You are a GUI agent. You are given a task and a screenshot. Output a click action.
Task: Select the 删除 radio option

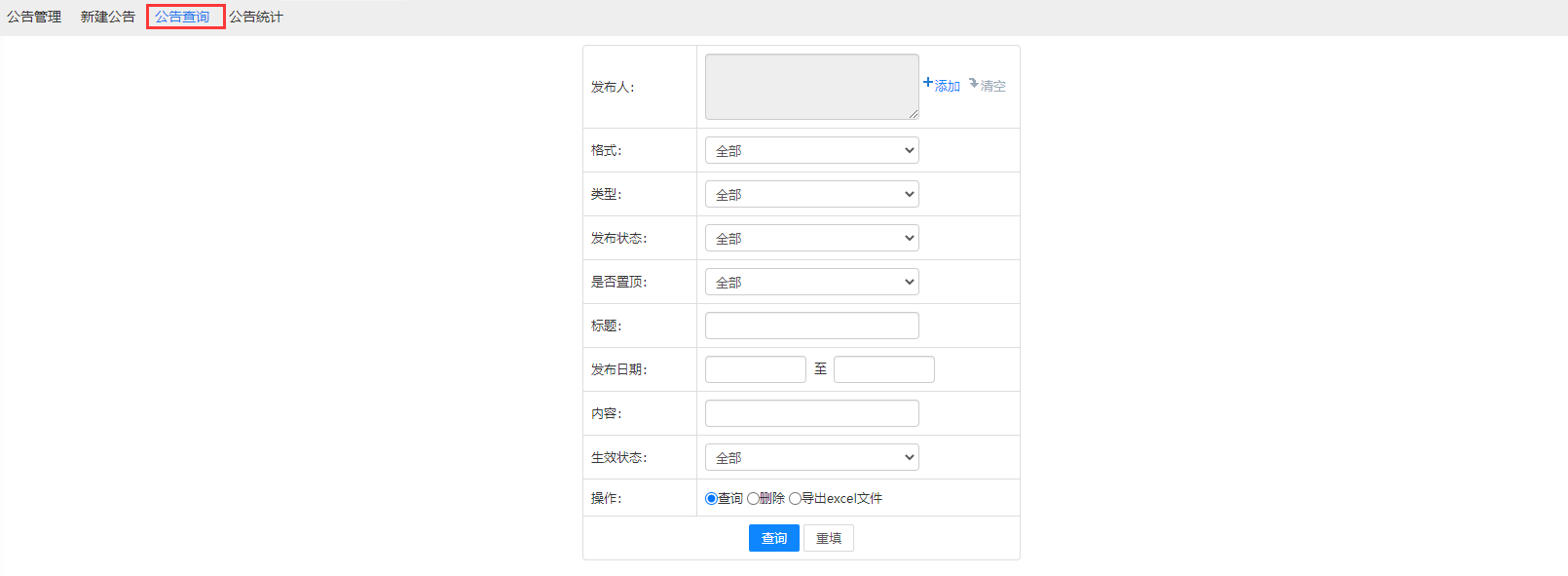(753, 499)
